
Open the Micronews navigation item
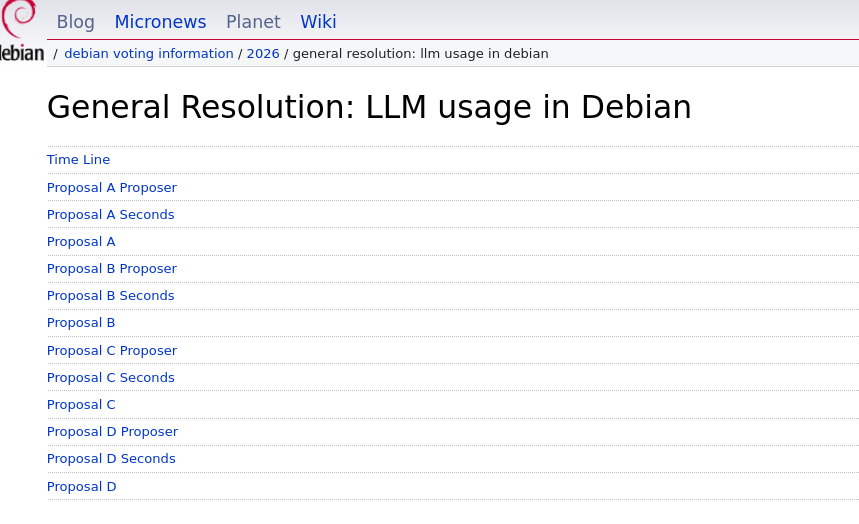click(x=160, y=22)
